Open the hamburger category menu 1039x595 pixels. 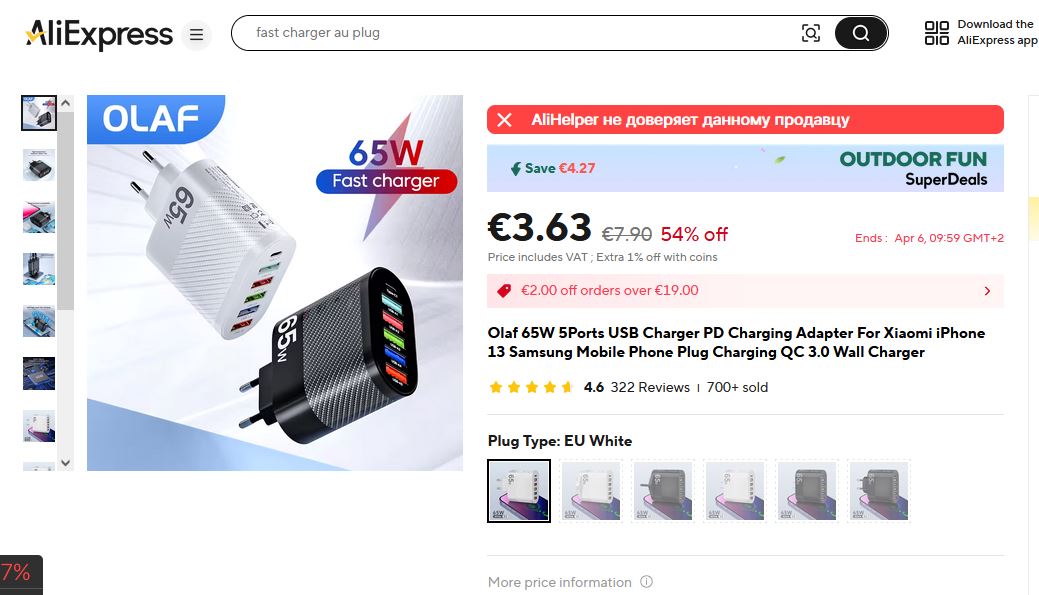pos(196,34)
